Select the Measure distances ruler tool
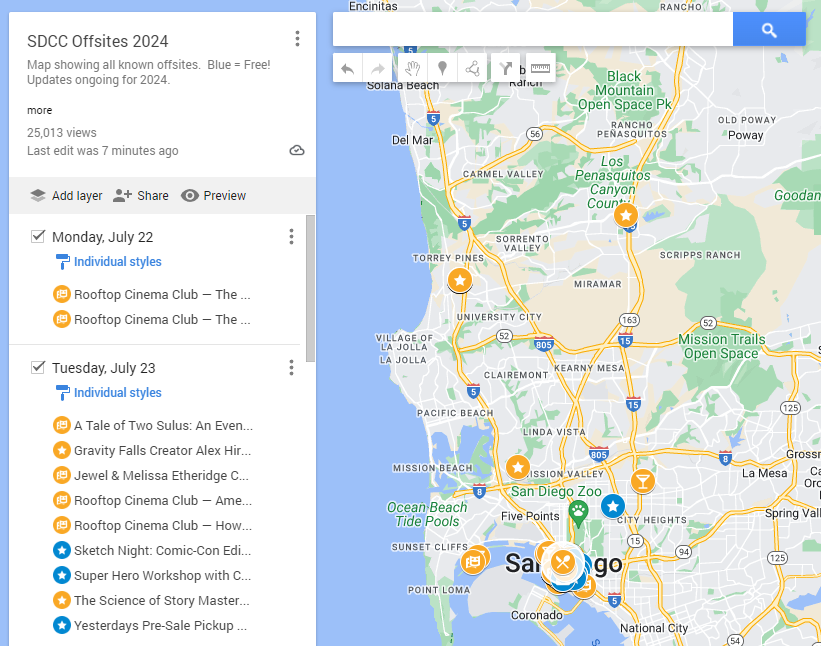The height and width of the screenshot is (646, 821). pos(539,68)
